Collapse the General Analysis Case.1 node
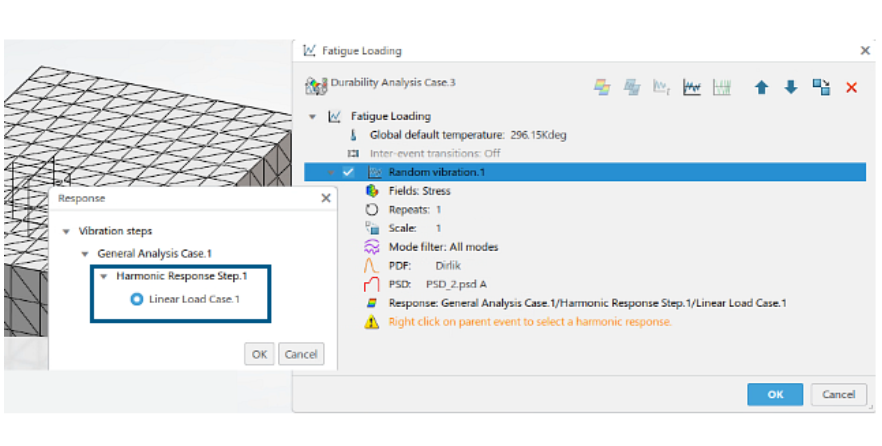The height and width of the screenshot is (446, 882). pyautogui.click(x=85, y=254)
